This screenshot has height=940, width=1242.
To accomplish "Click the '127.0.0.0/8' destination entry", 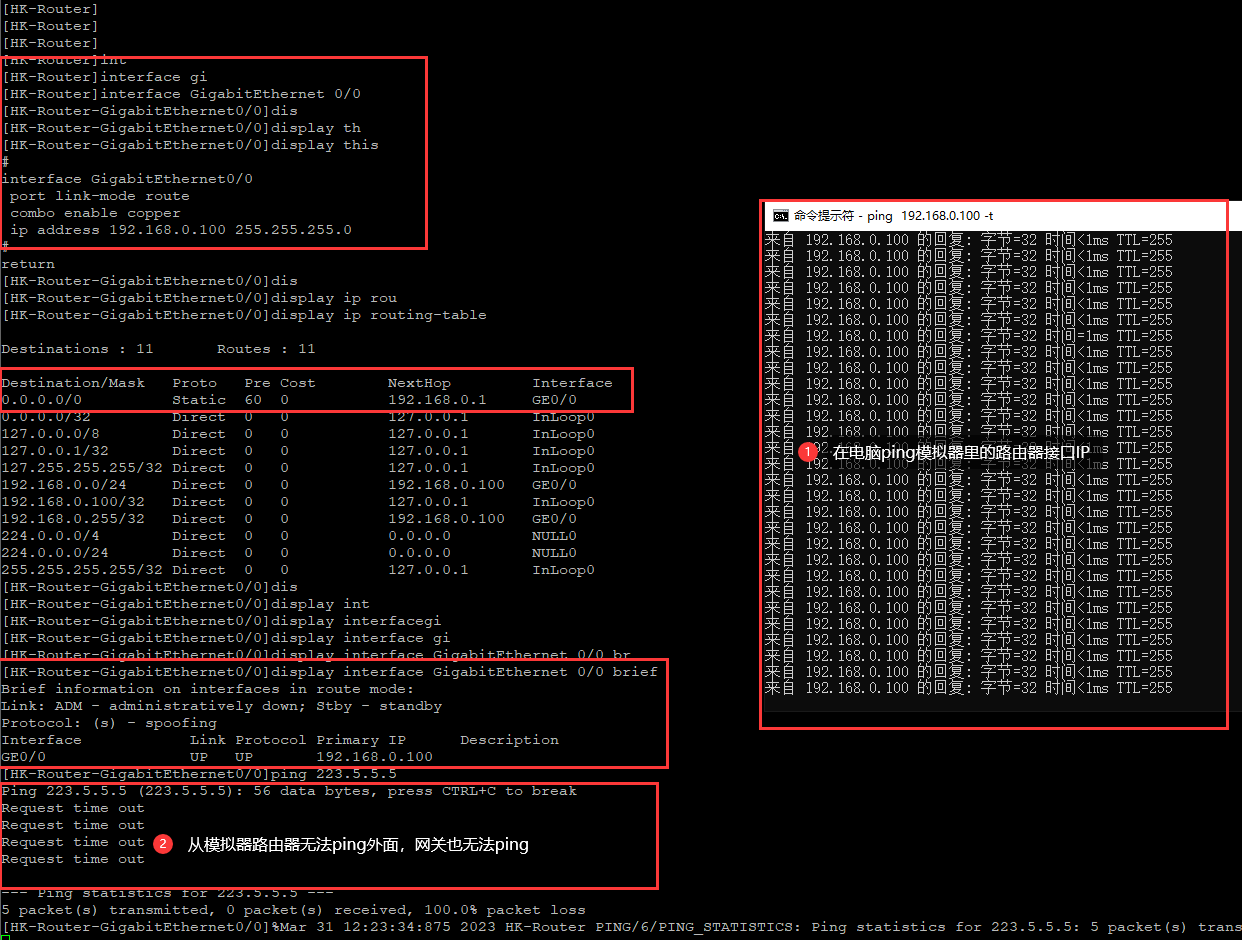I will coord(50,434).
